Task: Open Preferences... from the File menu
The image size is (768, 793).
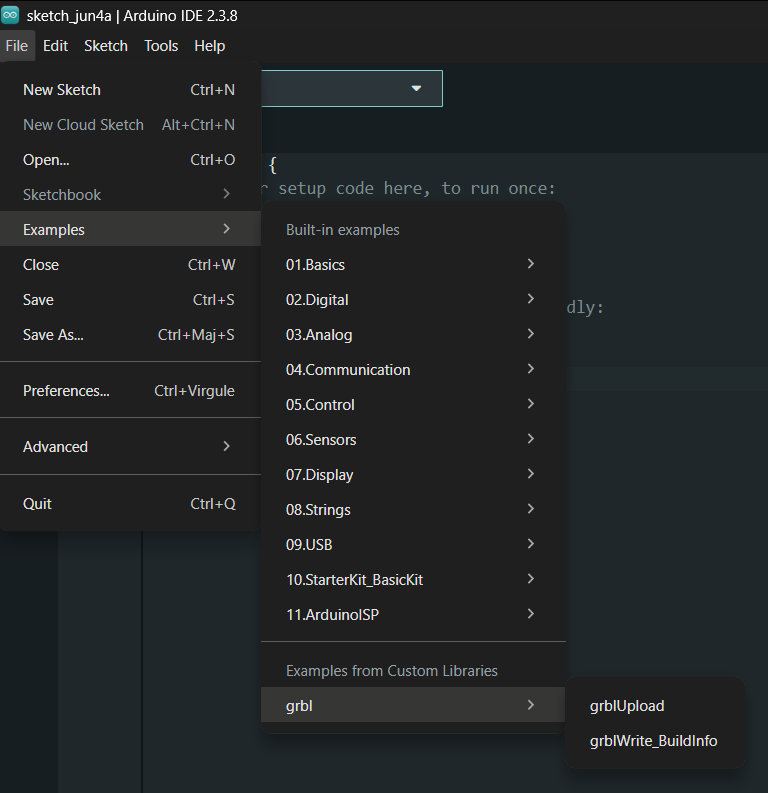Action: tap(130, 391)
